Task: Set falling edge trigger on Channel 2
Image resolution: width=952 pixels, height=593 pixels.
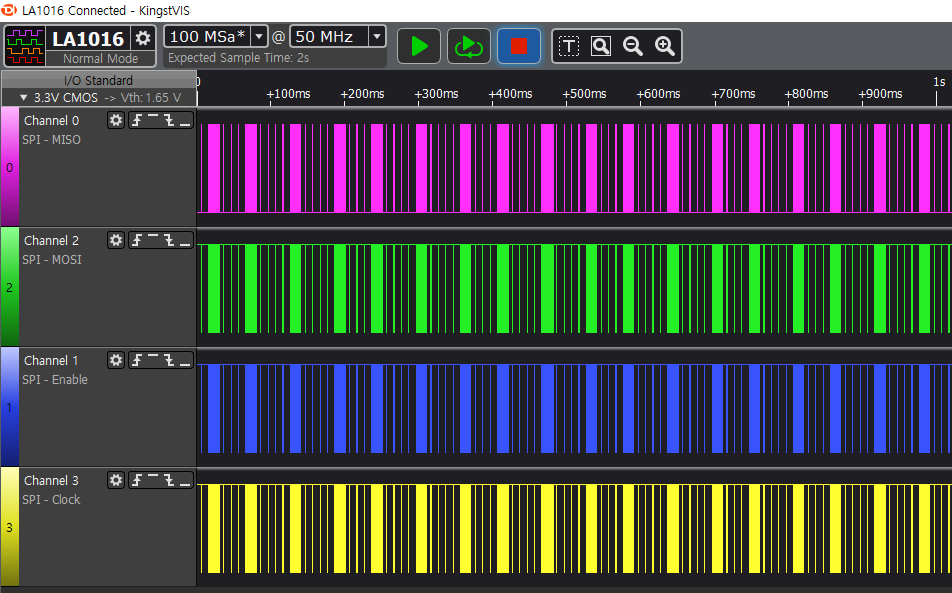Action: pos(169,240)
